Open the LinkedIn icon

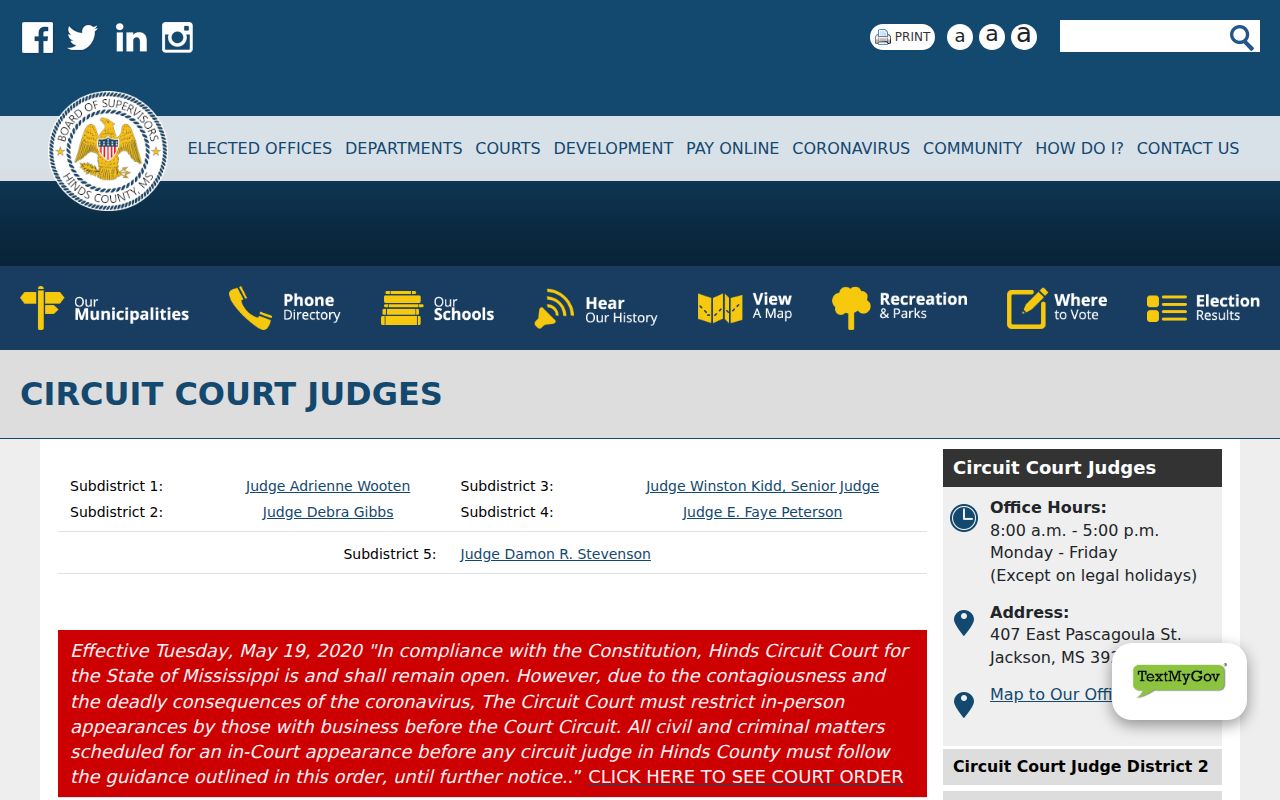tap(131, 38)
